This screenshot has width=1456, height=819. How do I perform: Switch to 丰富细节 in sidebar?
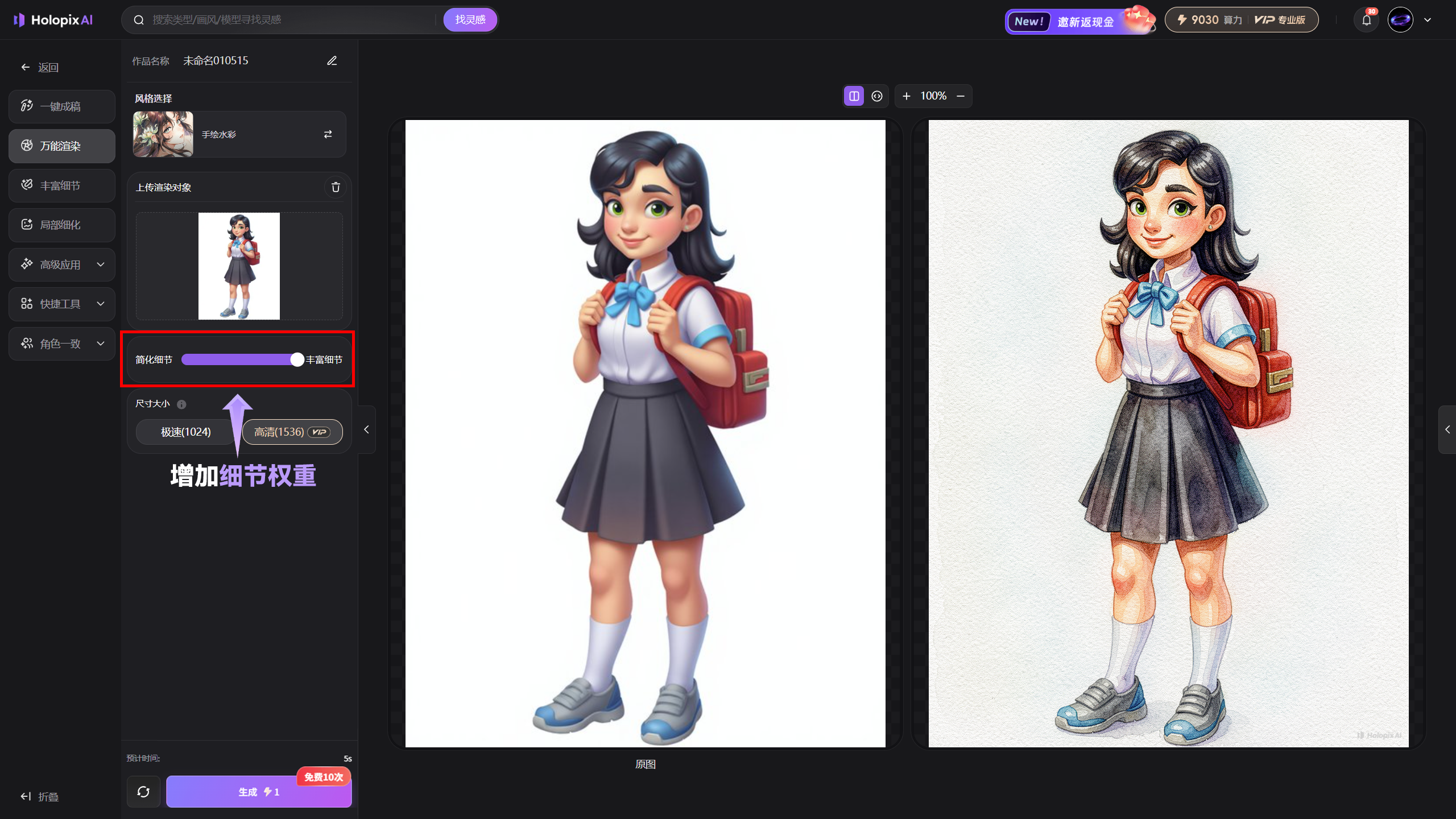pos(61,185)
